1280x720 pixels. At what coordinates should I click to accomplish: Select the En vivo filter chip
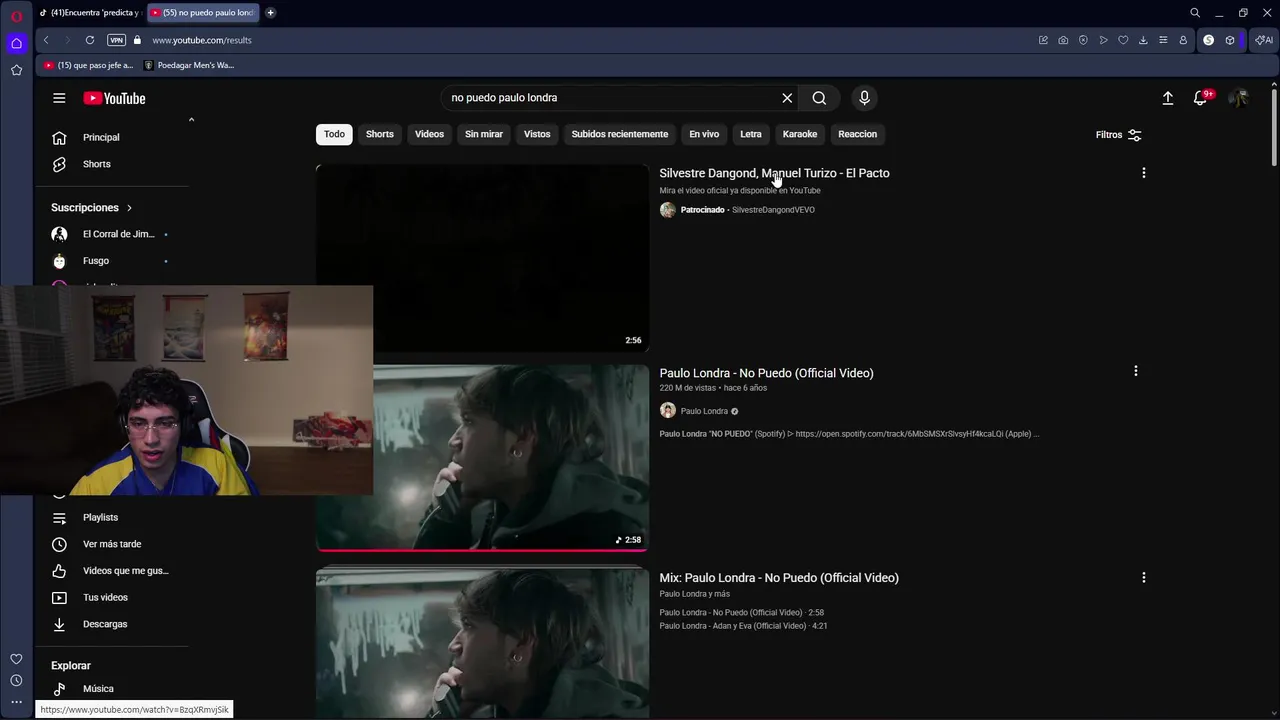(x=704, y=134)
